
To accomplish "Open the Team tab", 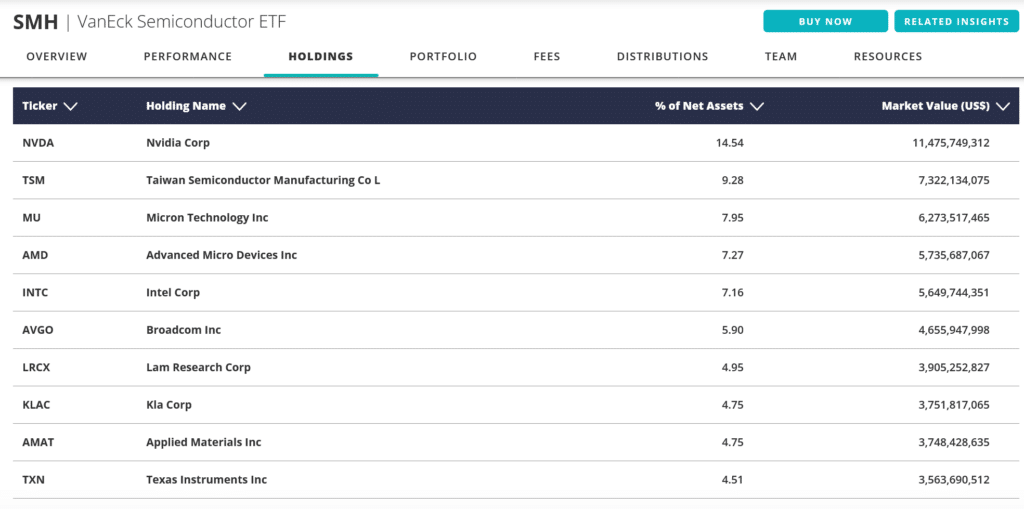I will [781, 57].
